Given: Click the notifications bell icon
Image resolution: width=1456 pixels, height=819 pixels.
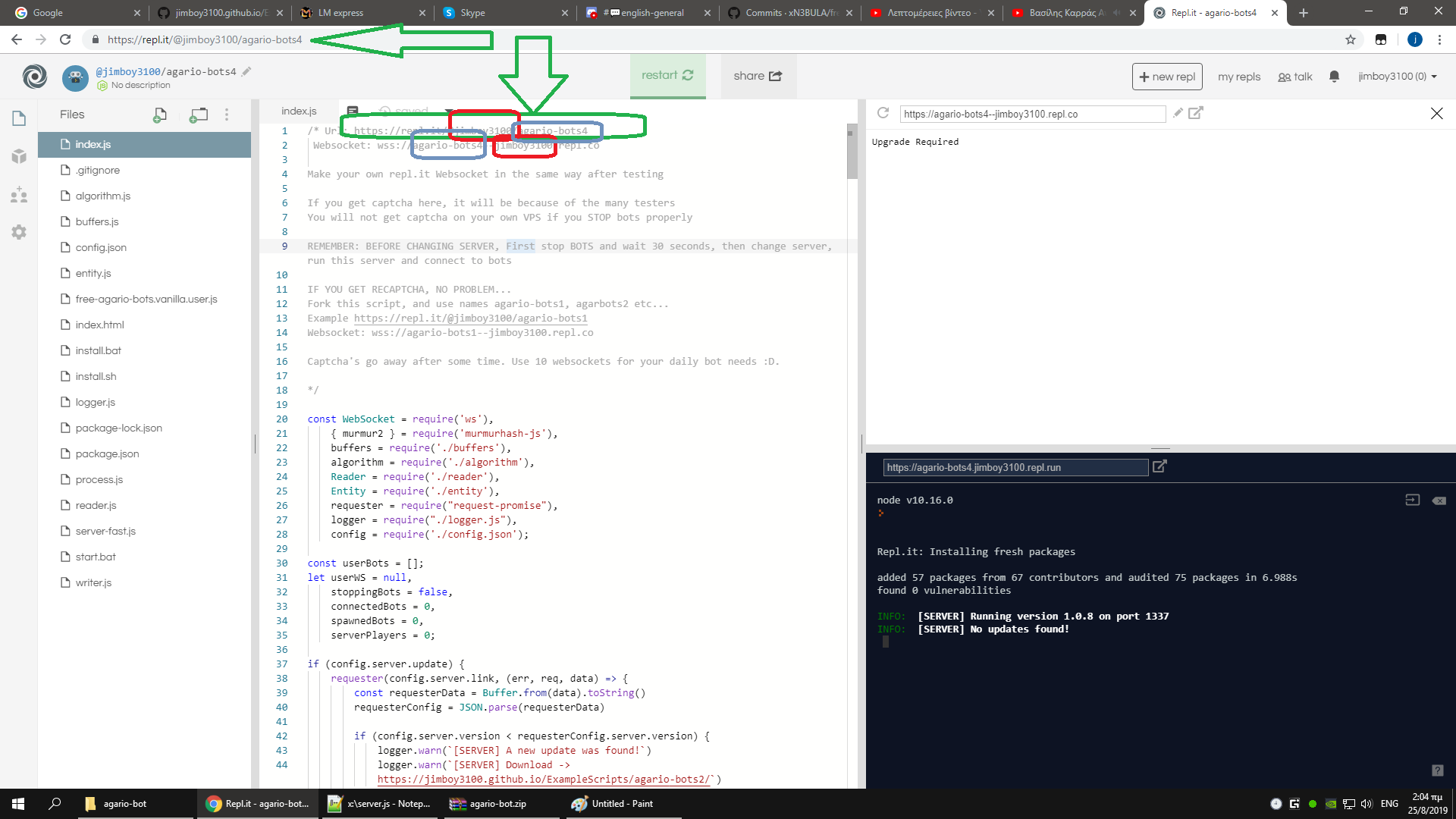Looking at the screenshot, I should [x=1334, y=77].
